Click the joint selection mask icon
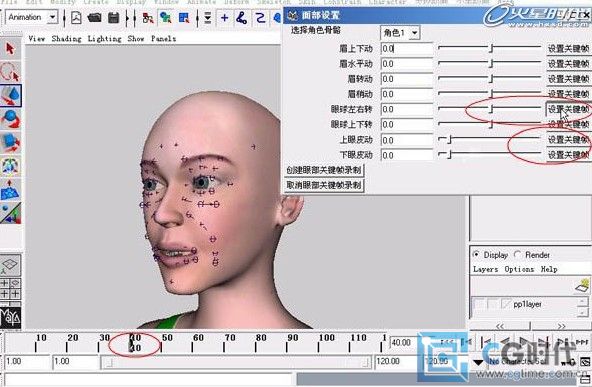Screen dimensions: 592x387 point(242,18)
